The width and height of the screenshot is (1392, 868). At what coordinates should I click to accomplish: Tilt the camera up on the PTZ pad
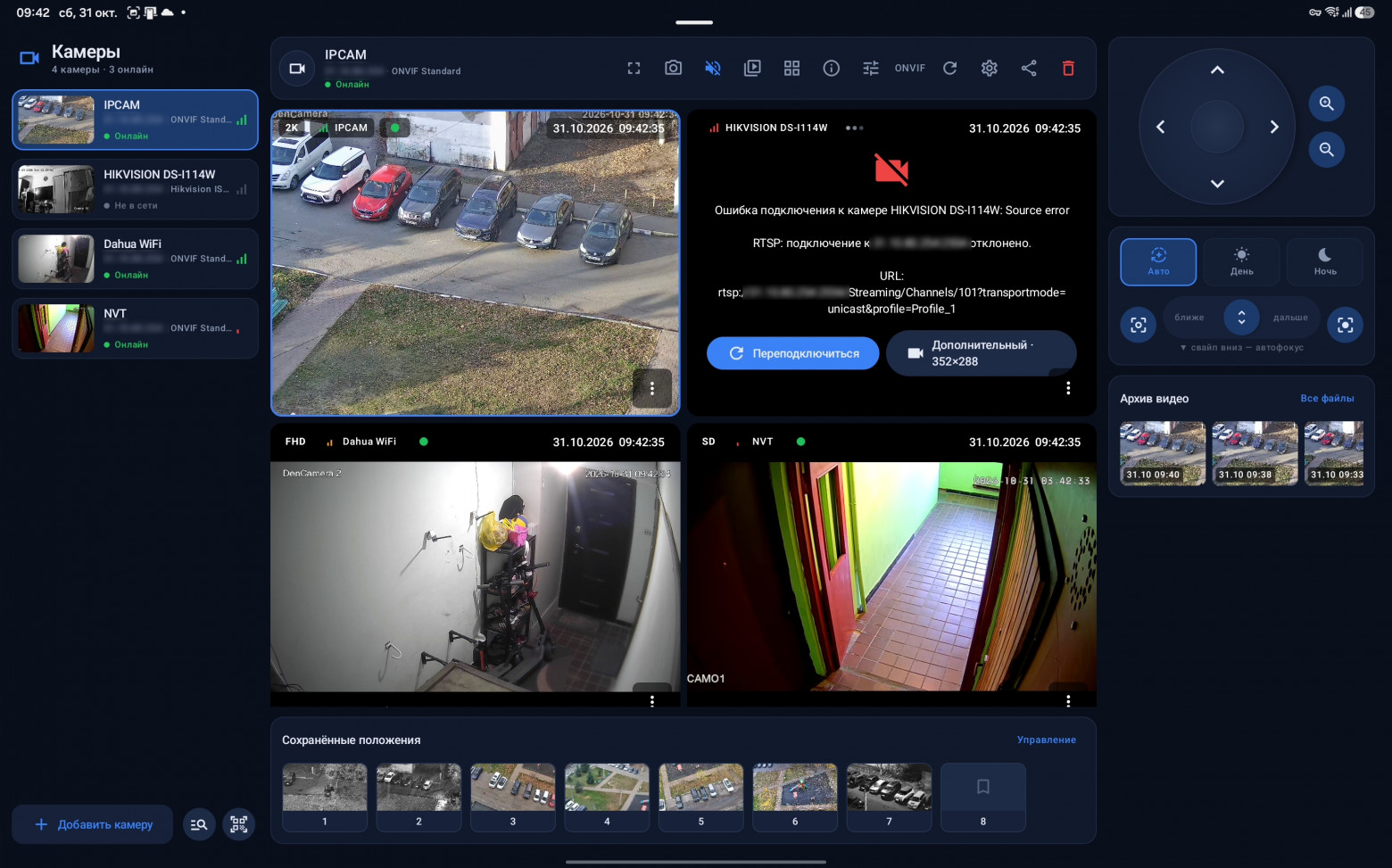[1217, 70]
